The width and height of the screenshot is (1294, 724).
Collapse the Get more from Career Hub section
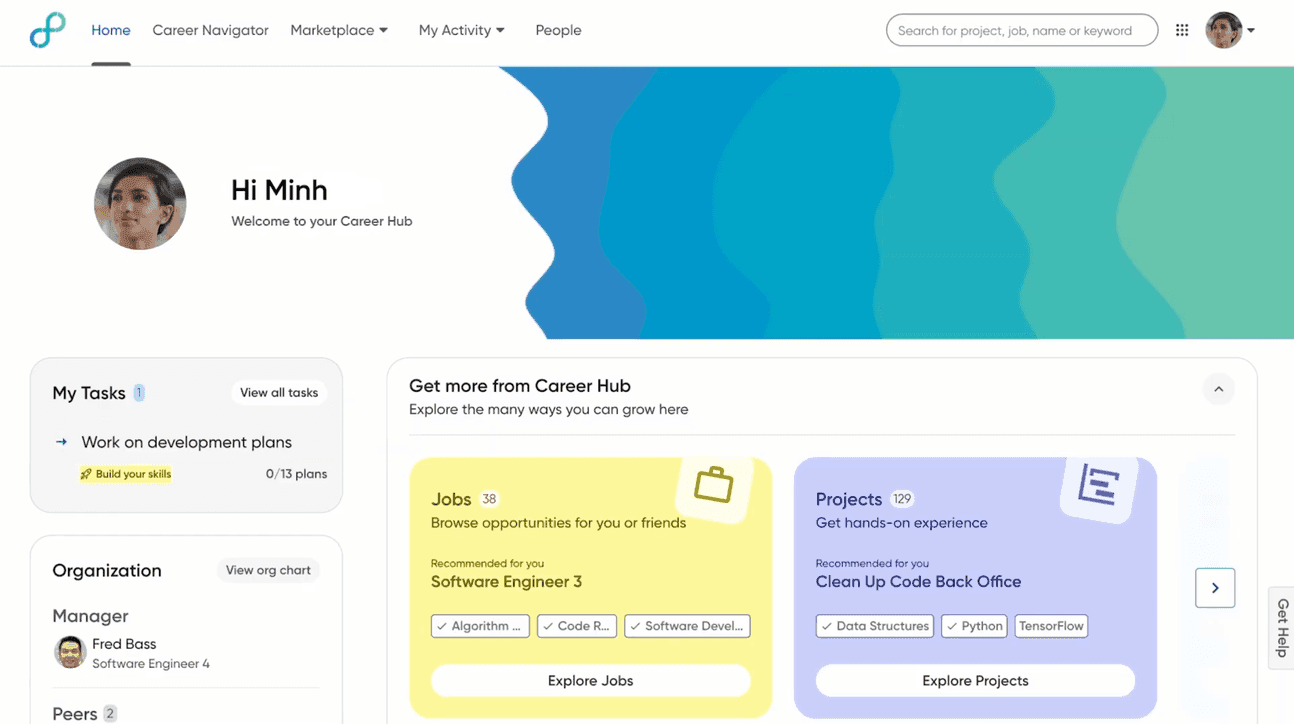pyautogui.click(x=1218, y=389)
